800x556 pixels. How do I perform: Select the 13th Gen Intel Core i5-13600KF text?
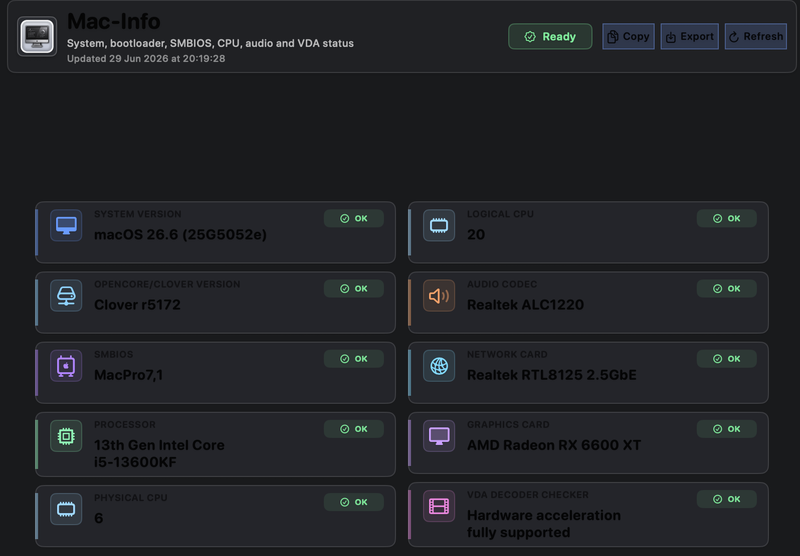[159, 453]
